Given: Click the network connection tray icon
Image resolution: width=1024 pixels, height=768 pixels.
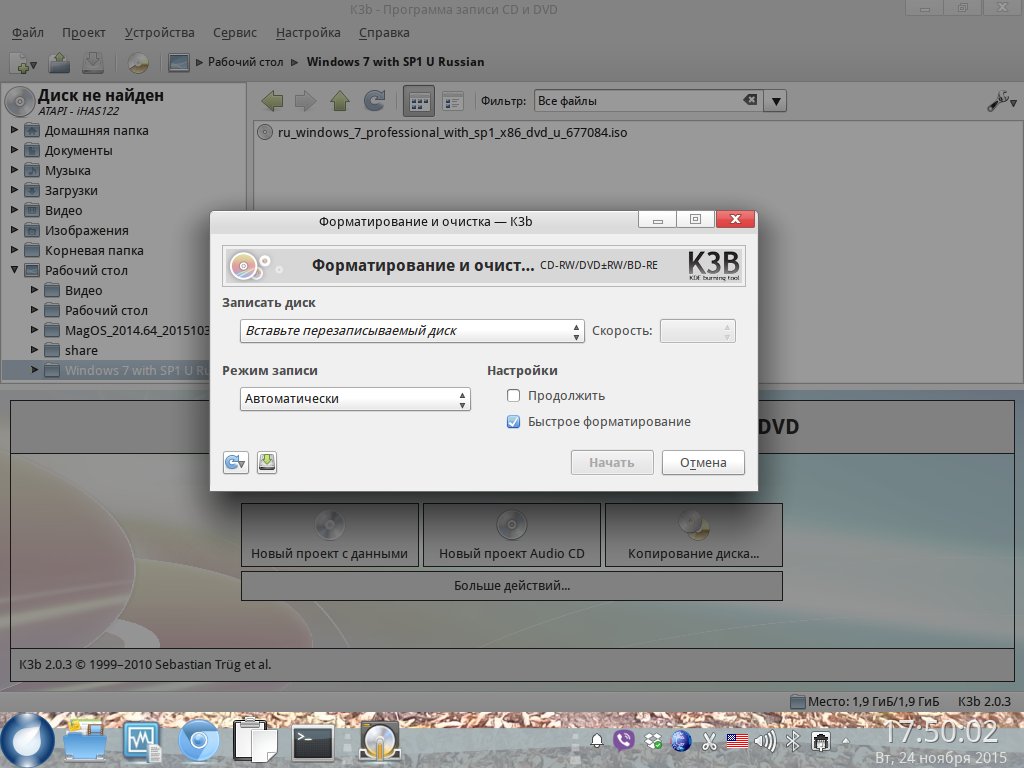Looking at the screenshot, I should (x=821, y=741).
